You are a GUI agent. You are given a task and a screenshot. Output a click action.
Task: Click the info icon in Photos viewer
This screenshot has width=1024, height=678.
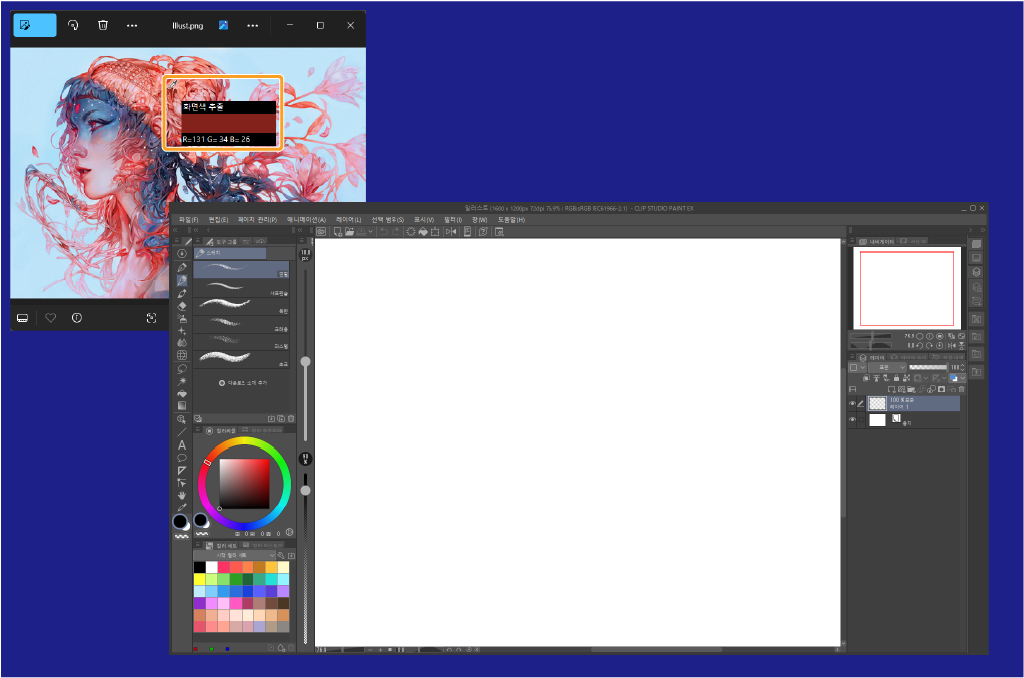77,318
